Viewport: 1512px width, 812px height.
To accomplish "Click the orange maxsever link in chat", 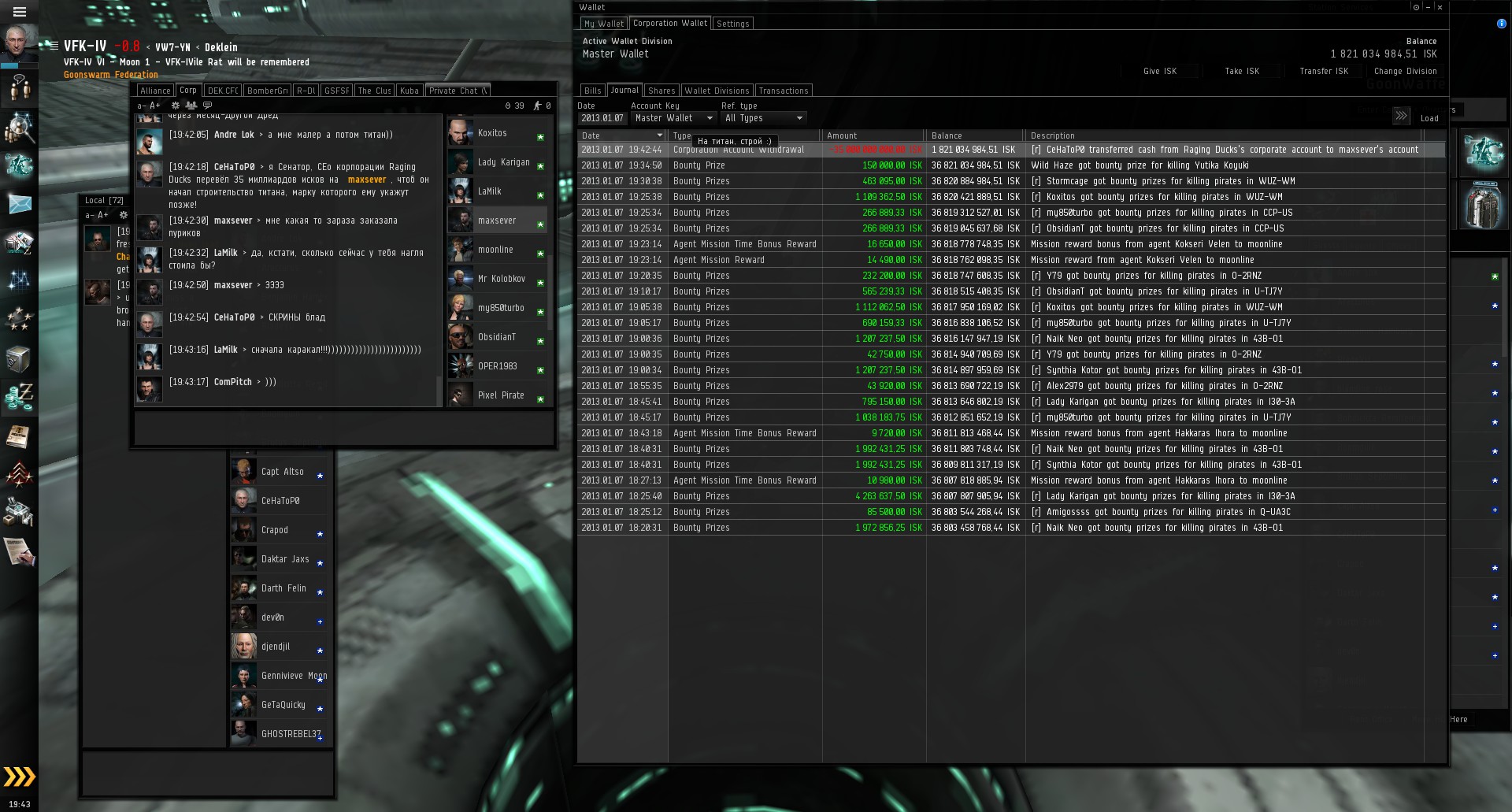I will pos(367,180).
